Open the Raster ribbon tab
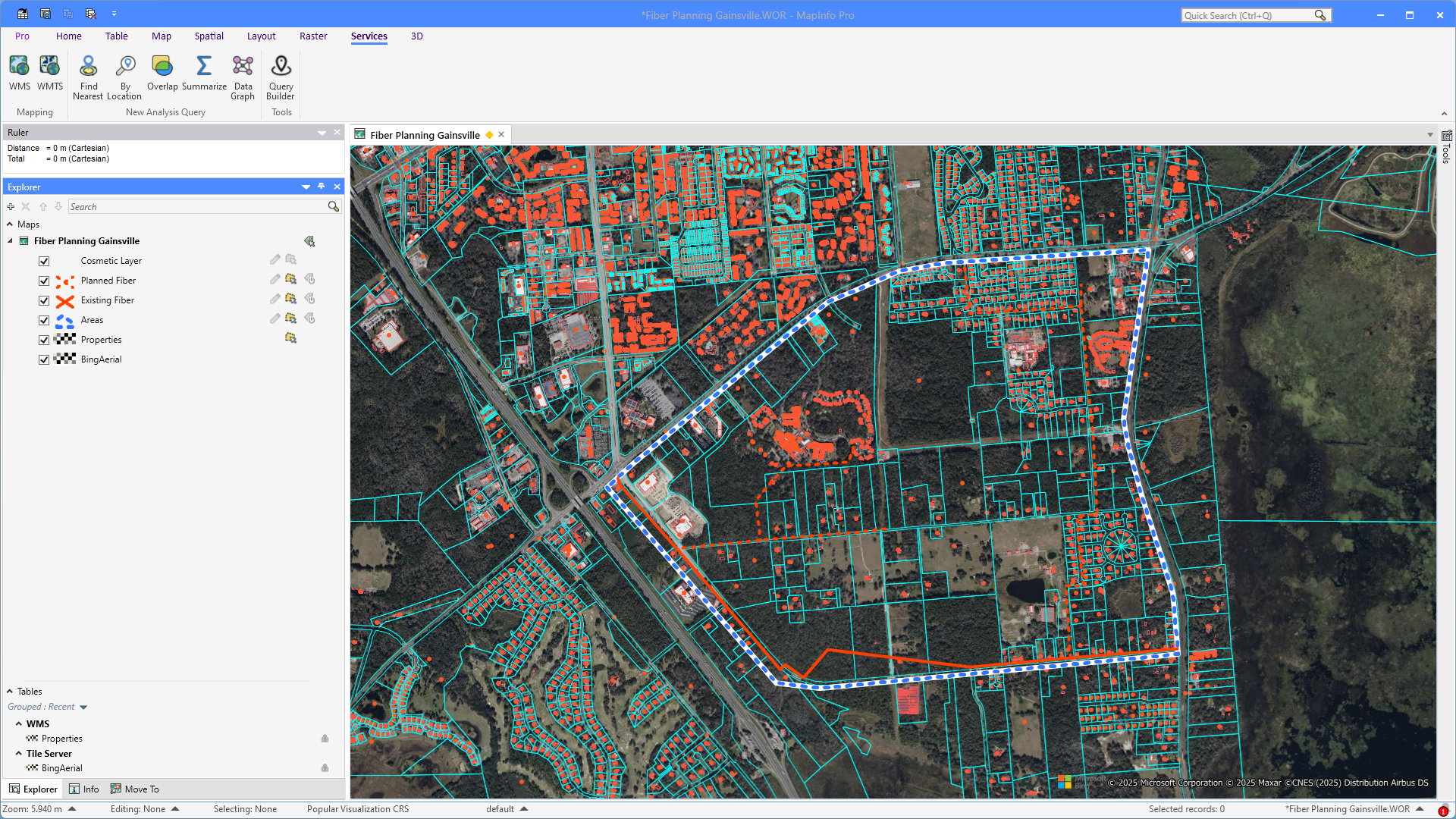Screen dimensions: 1456x819 (313, 36)
